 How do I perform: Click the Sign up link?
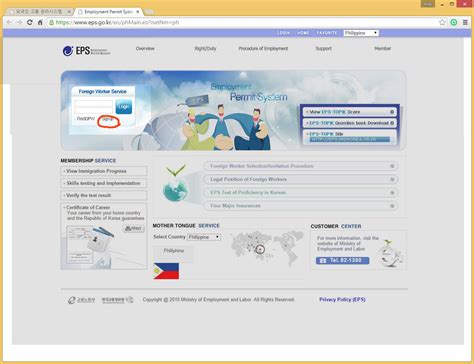(108, 120)
